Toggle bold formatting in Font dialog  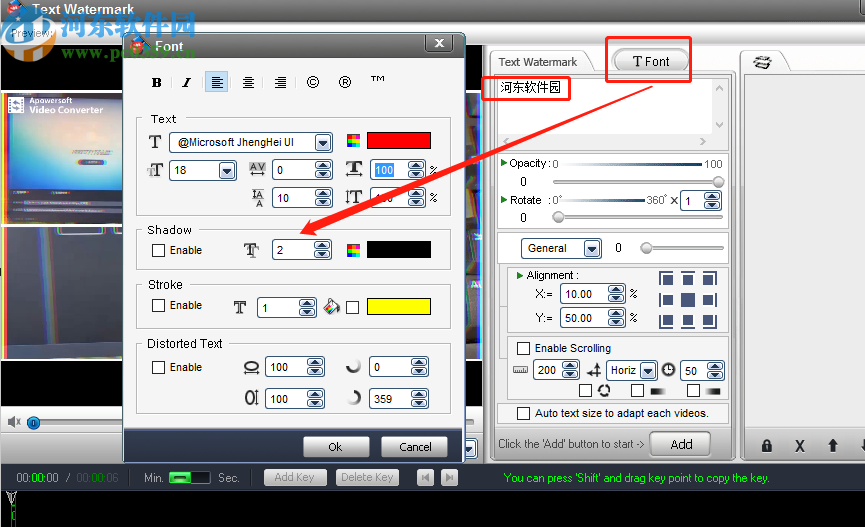tap(157, 83)
